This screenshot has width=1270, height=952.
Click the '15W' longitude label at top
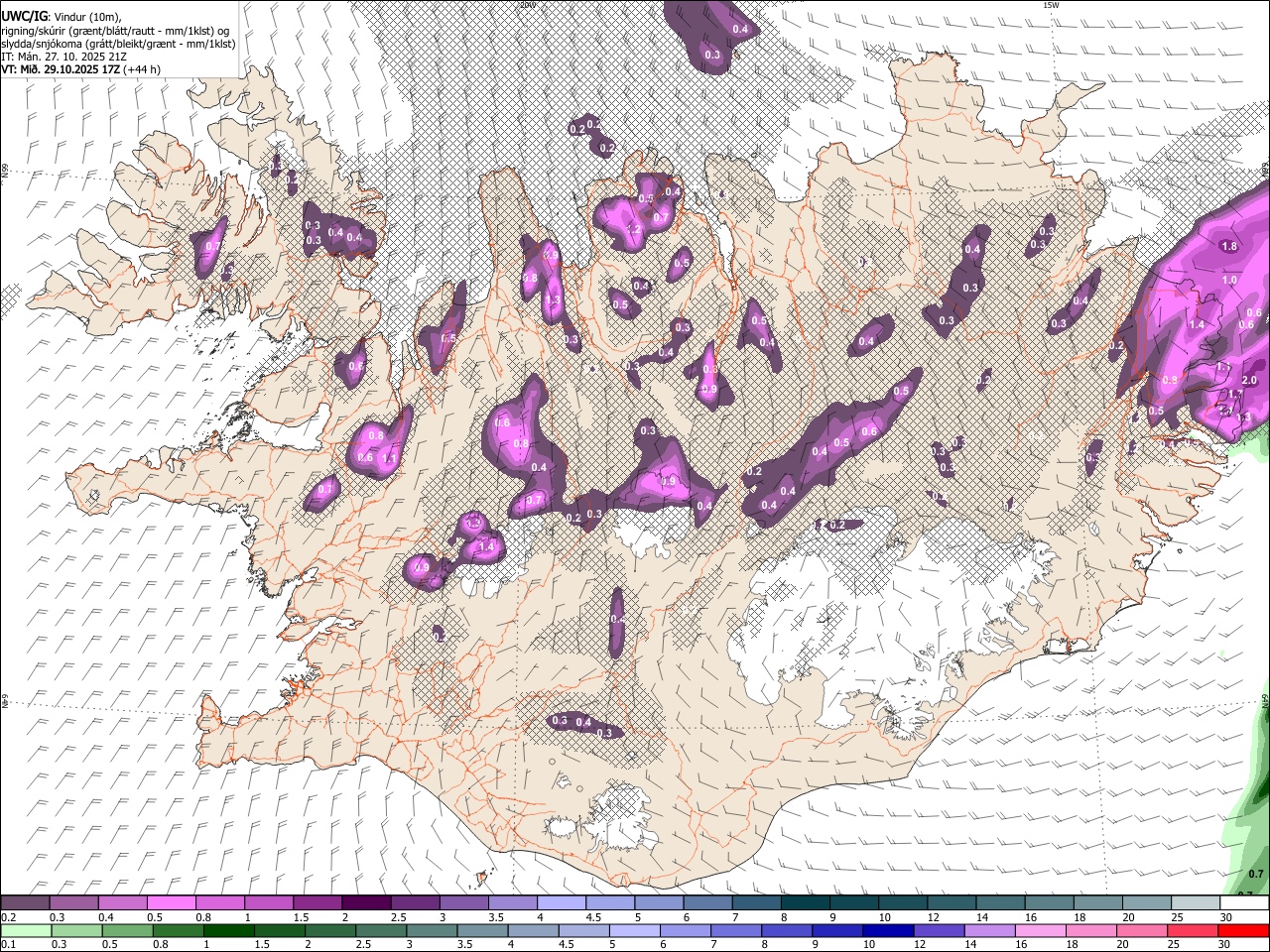pyautogui.click(x=1051, y=5)
